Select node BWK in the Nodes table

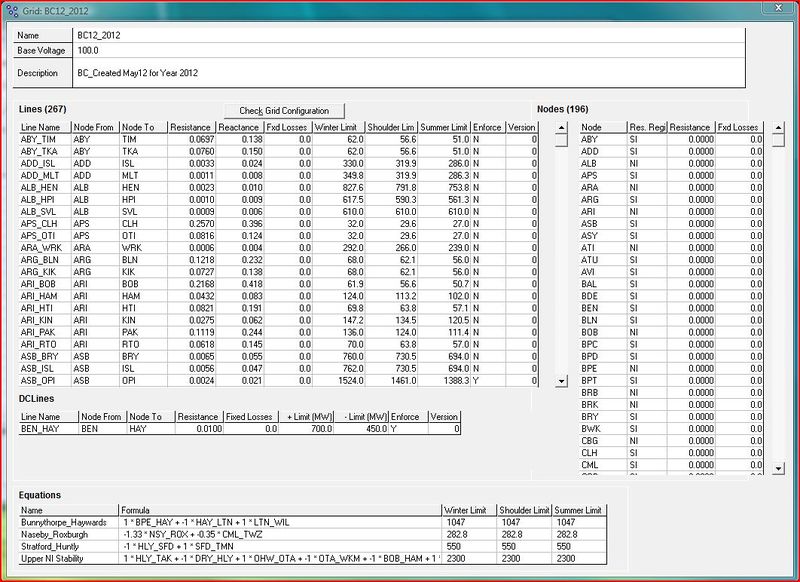point(603,429)
